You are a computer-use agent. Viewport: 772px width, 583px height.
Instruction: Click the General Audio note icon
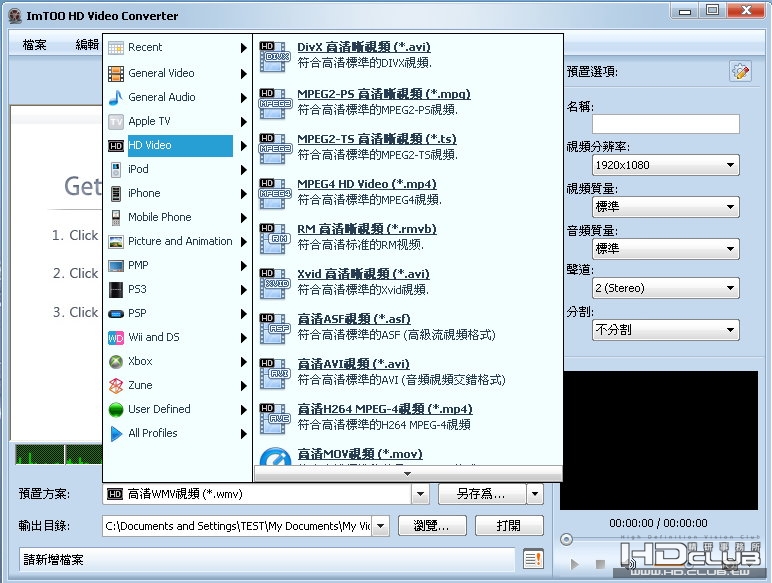tap(116, 97)
